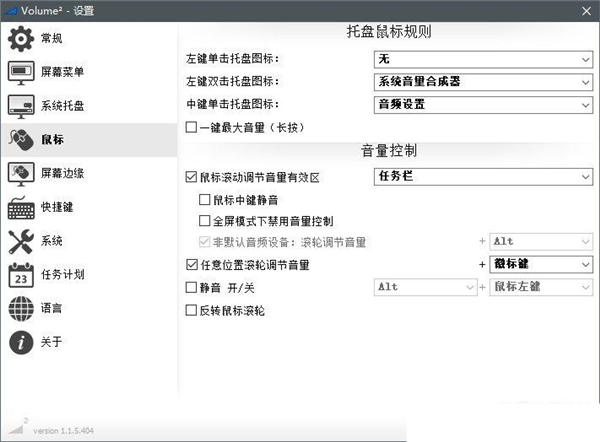Disable 任意位置滚轮调节音量 checkbox
Viewport: 600px width, 442px height.
(x=192, y=265)
